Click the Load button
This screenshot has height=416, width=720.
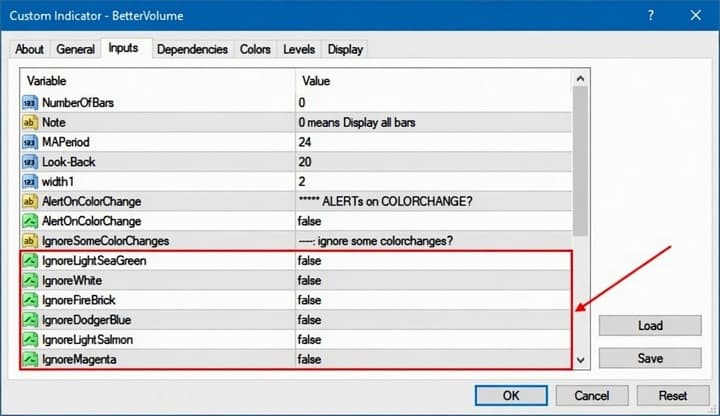pos(650,326)
